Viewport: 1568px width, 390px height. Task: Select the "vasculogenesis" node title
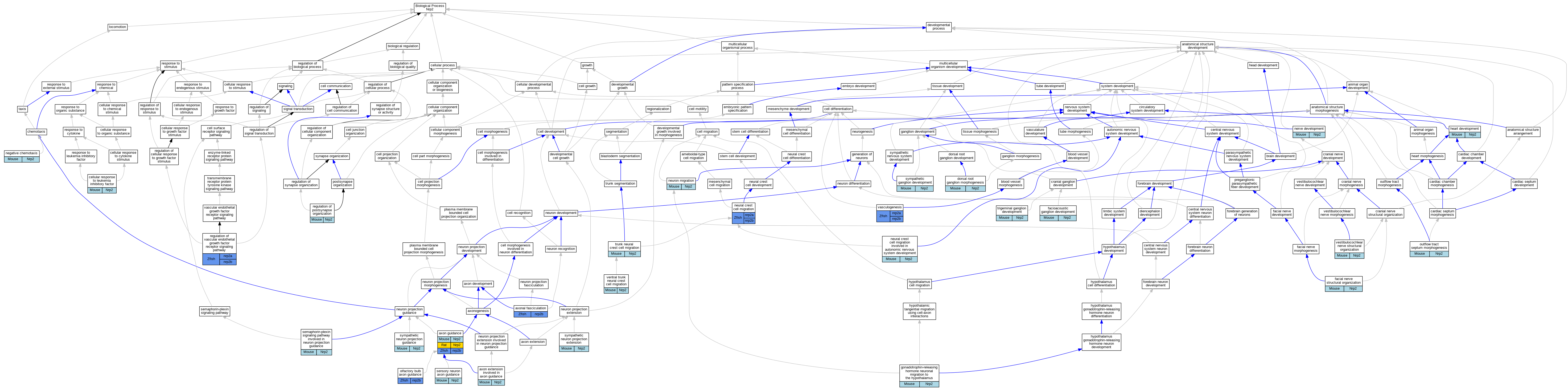pos(890,207)
